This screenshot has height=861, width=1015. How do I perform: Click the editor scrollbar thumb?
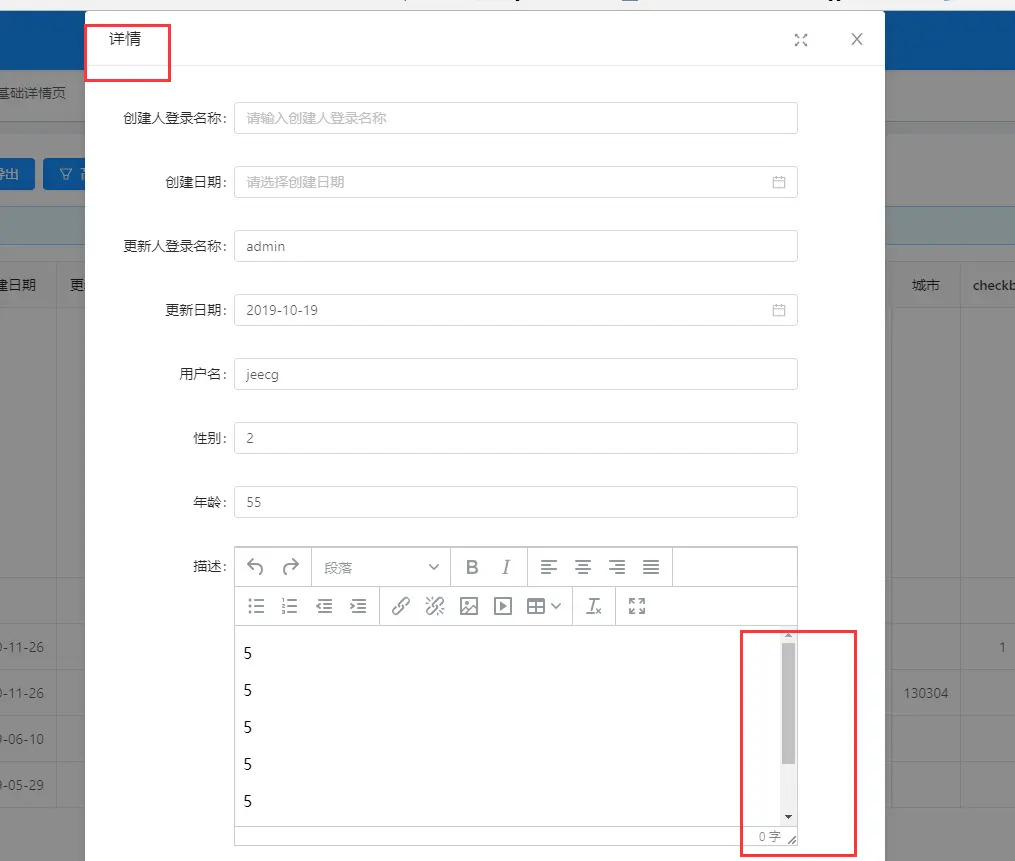point(788,704)
